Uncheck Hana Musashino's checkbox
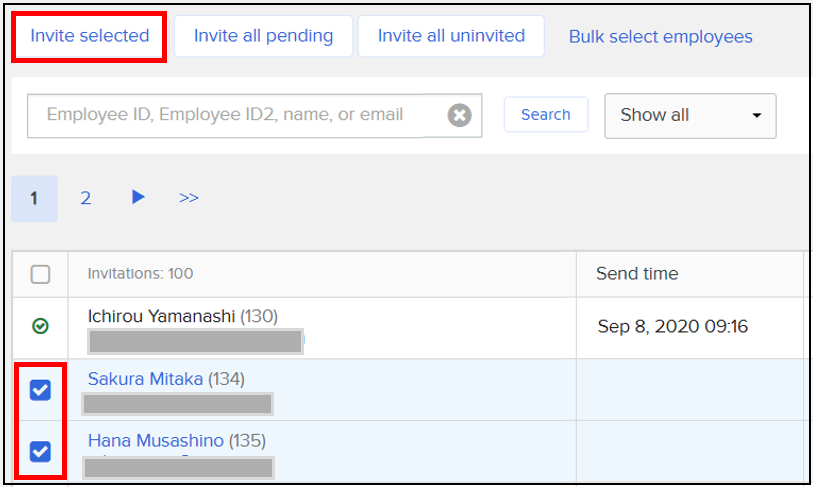The width and height of the screenshot is (813, 487). [x=40, y=451]
